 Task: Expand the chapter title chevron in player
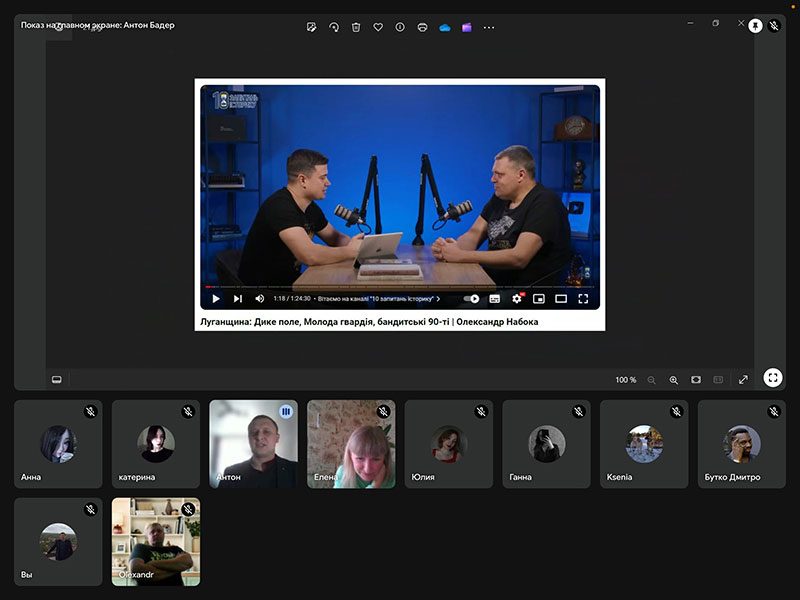(438, 298)
